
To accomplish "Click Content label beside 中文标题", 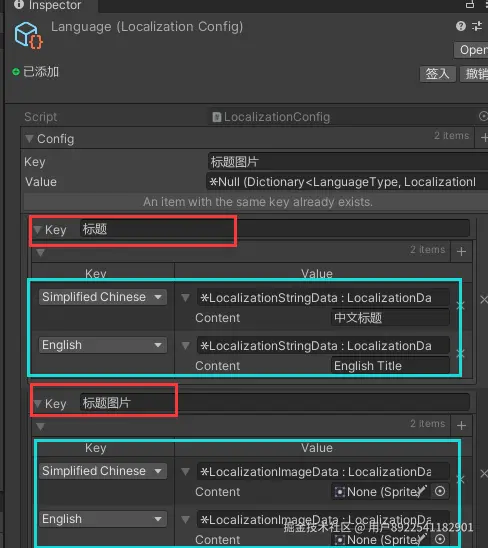I will pos(217,318).
